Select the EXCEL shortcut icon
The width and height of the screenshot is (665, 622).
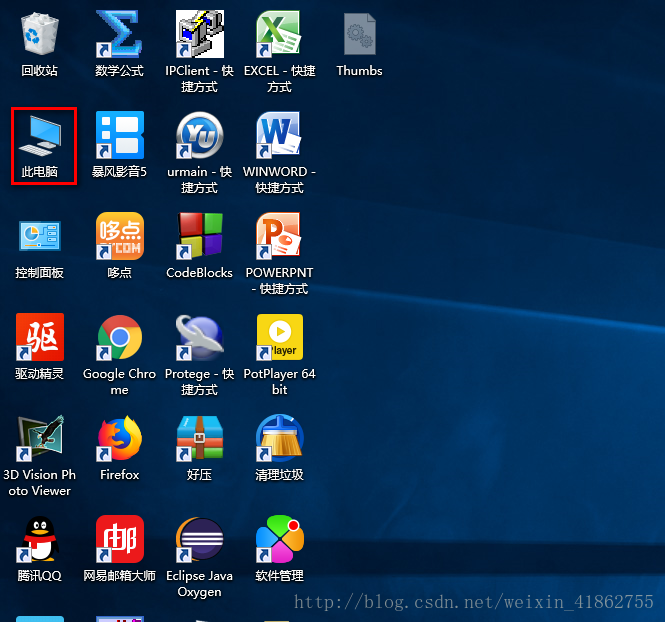click(x=279, y=34)
